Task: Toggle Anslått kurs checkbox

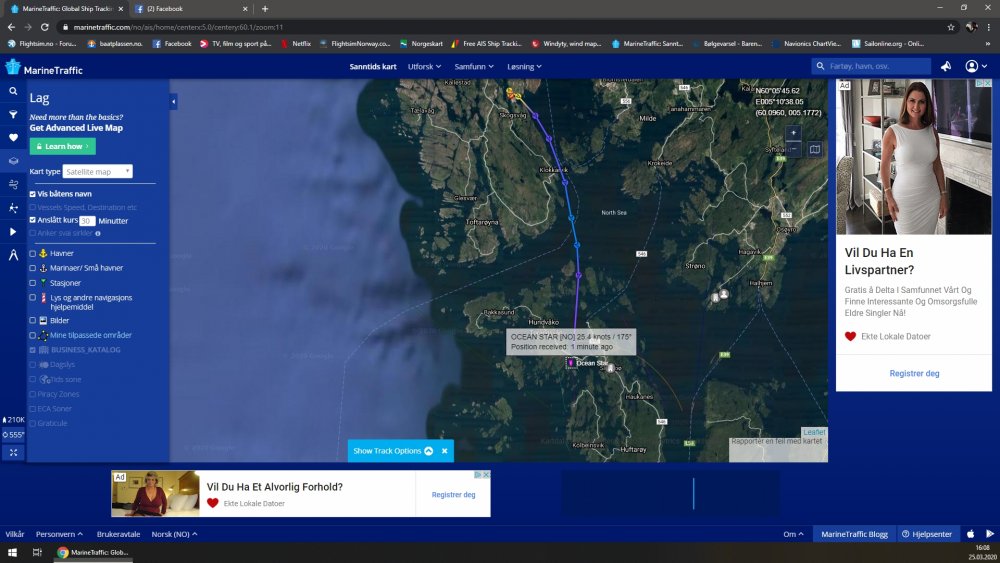Action: [x=33, y=220]
